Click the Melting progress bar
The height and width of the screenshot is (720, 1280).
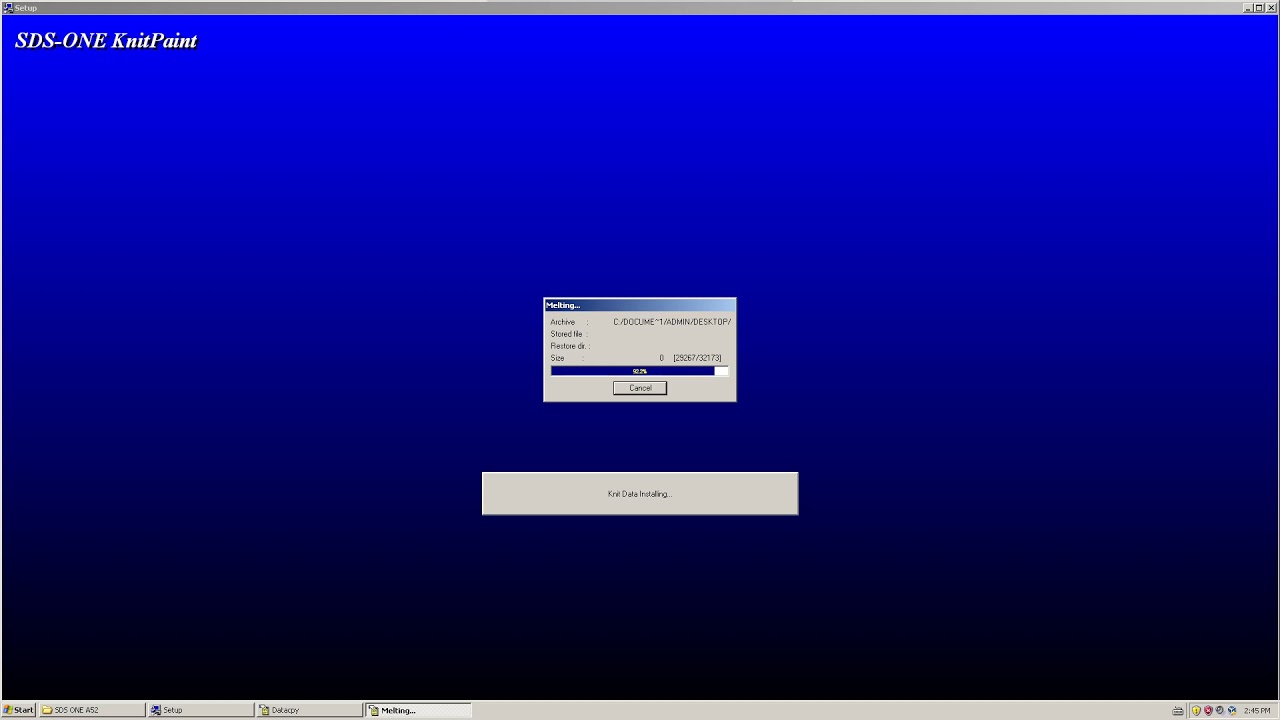click(x=639, y=371)
